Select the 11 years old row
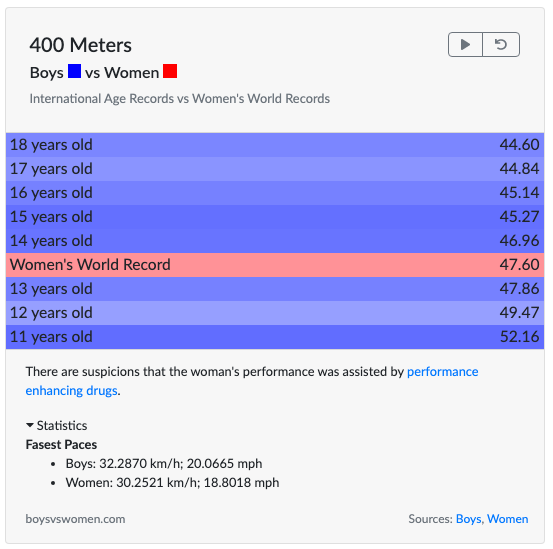This screenshot has width=553, height=549. point(275,337)
